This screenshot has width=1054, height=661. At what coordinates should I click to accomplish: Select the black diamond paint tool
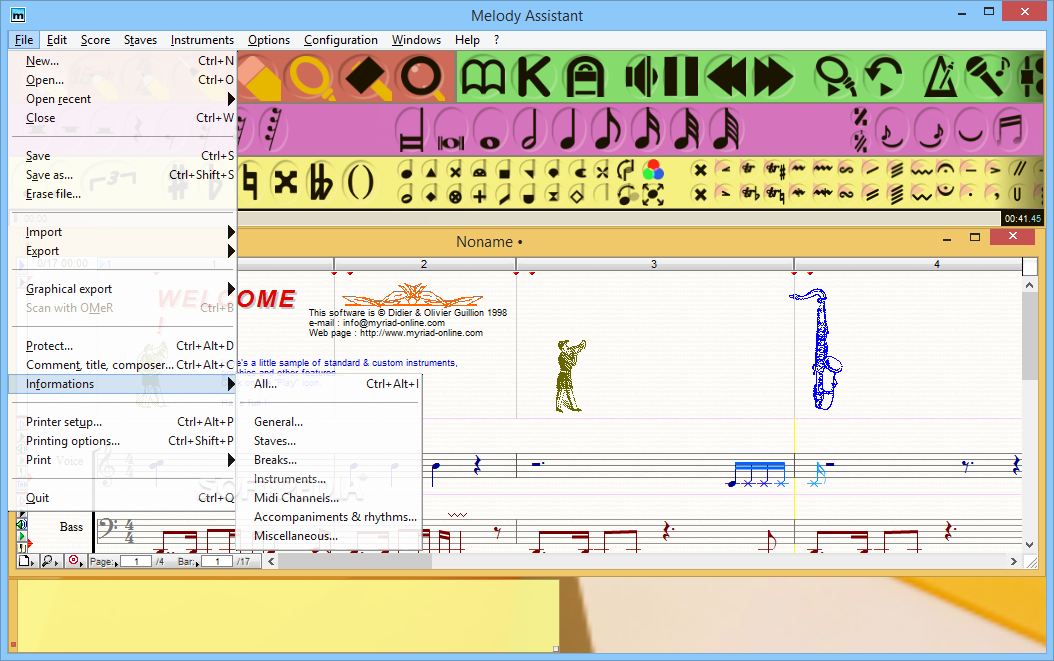(366, 78)
